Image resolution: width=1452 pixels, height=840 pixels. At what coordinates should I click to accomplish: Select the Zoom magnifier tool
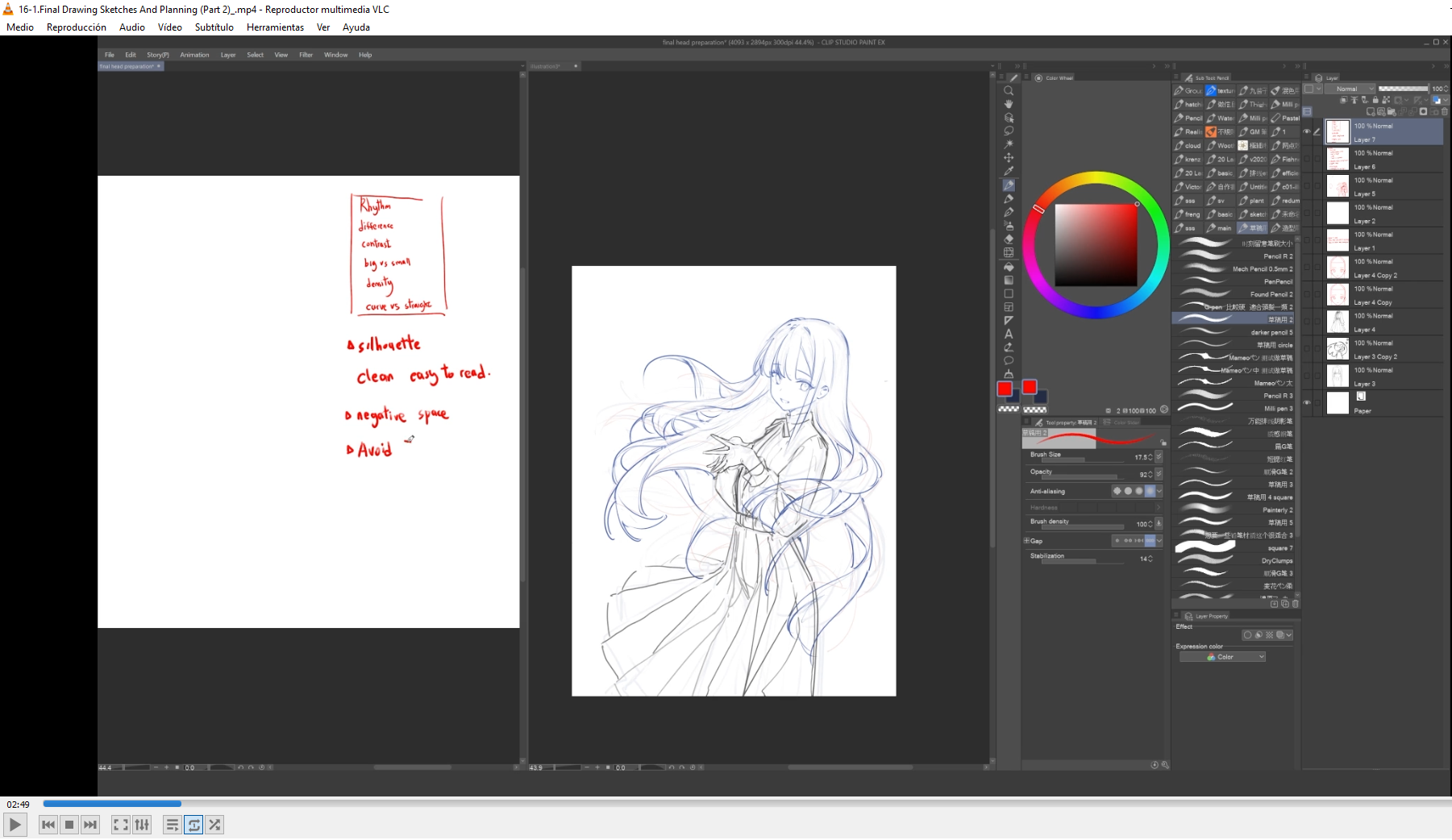click(1009, 91)
